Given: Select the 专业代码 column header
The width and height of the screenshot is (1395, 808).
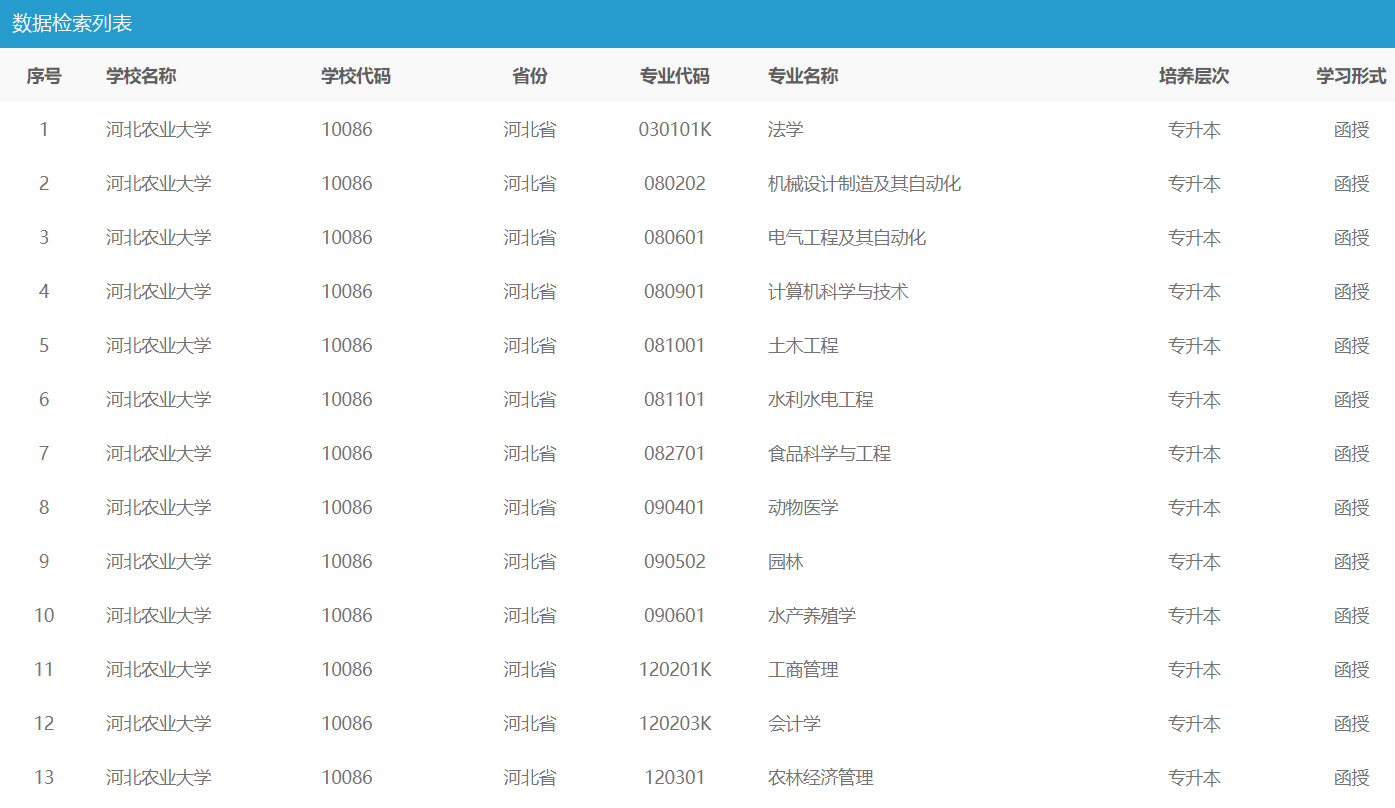Looking at the screenshot, I should [675, 76].
